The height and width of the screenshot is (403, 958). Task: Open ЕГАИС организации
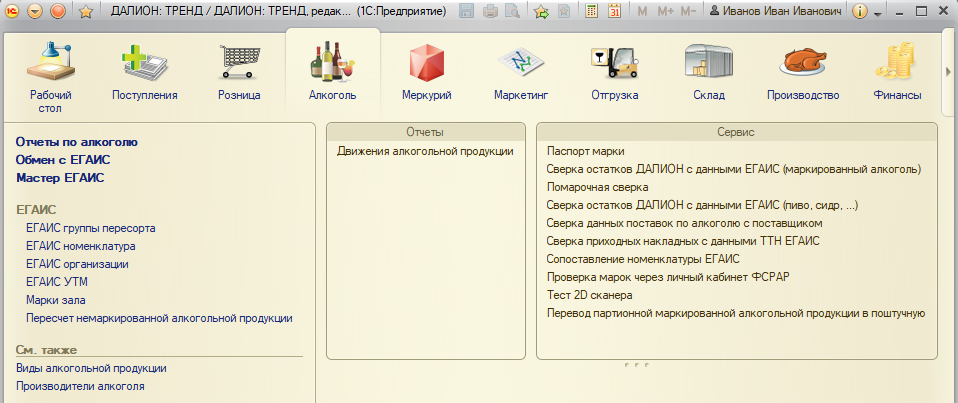pos(77,264)
